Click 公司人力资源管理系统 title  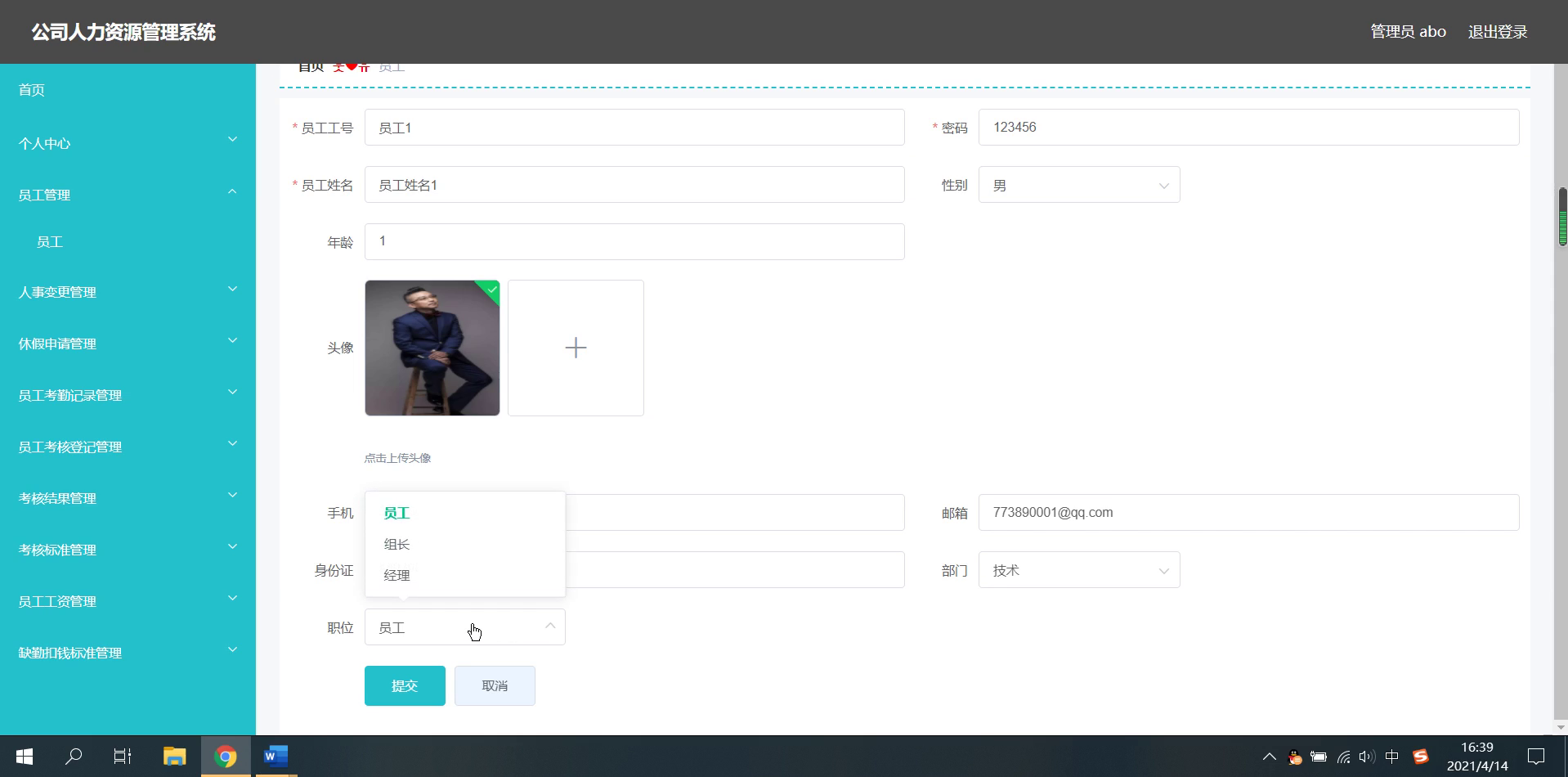point(123,32)
